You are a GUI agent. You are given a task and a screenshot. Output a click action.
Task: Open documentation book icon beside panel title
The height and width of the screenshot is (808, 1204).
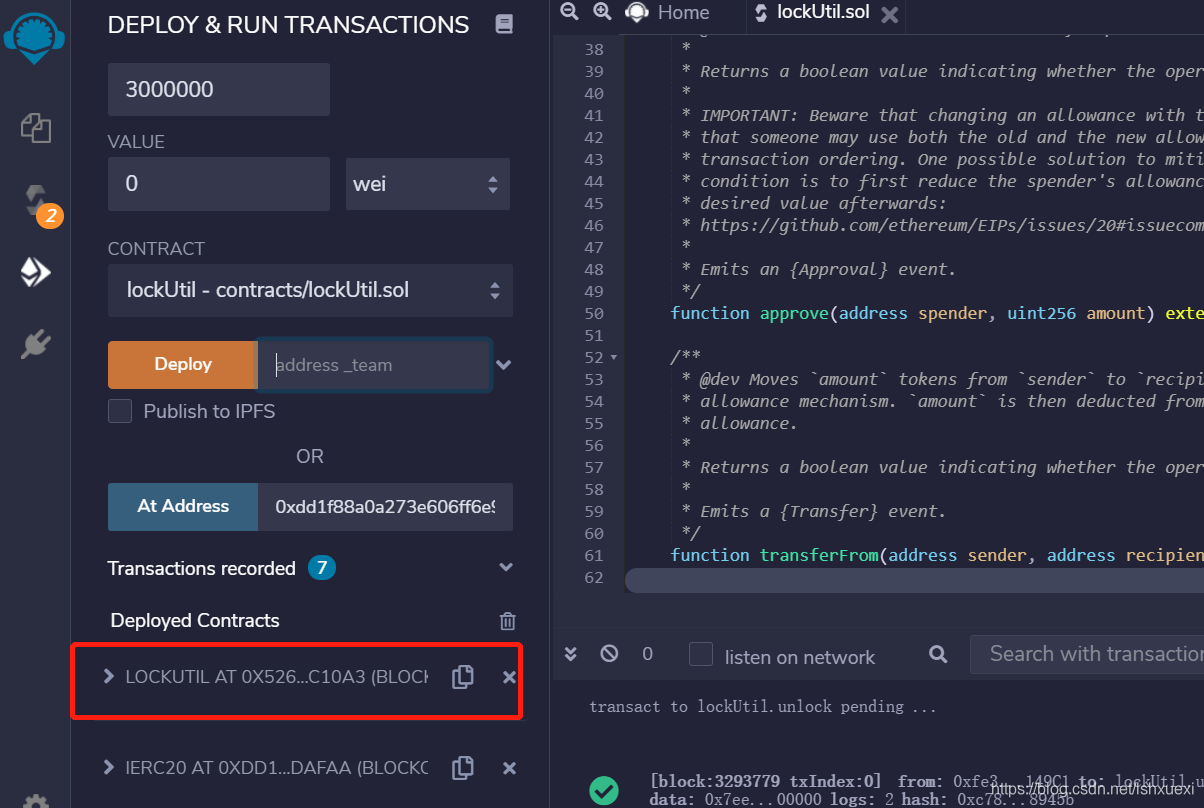[504, 25]
